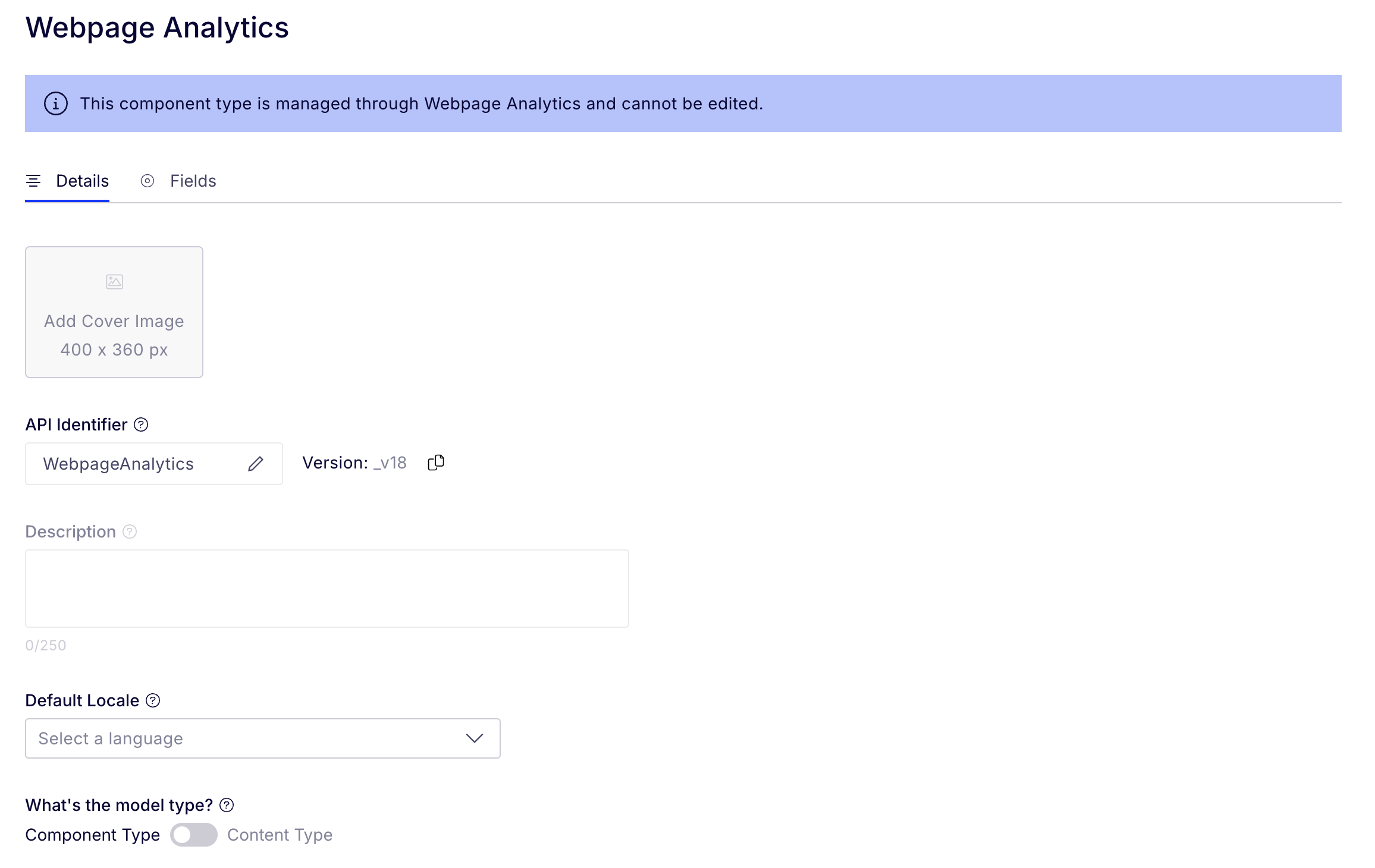The width and height of the screenshot is (1375, 868).
Task: Open model type help tooltip
Action: coord(227,805)
